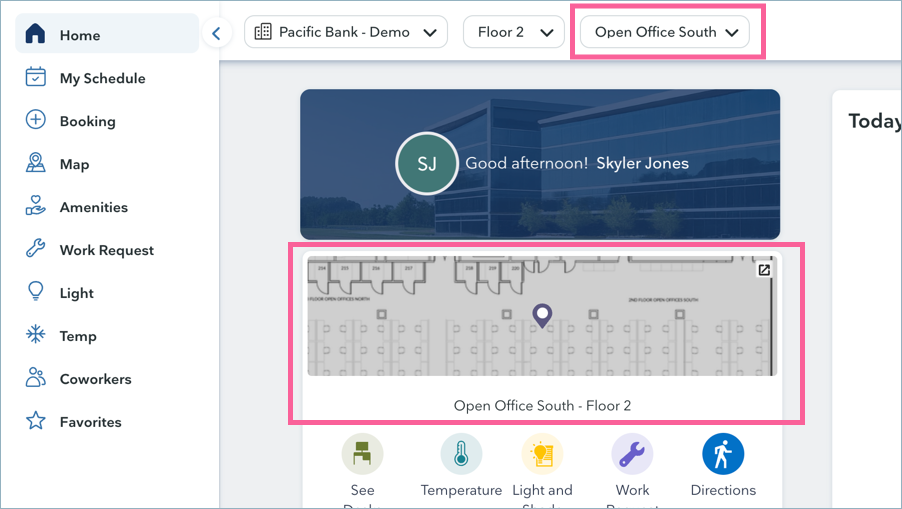Click the Amenities heart-hand icon
The height and width of the screenshot is (509, 902).
coord(36,205)
